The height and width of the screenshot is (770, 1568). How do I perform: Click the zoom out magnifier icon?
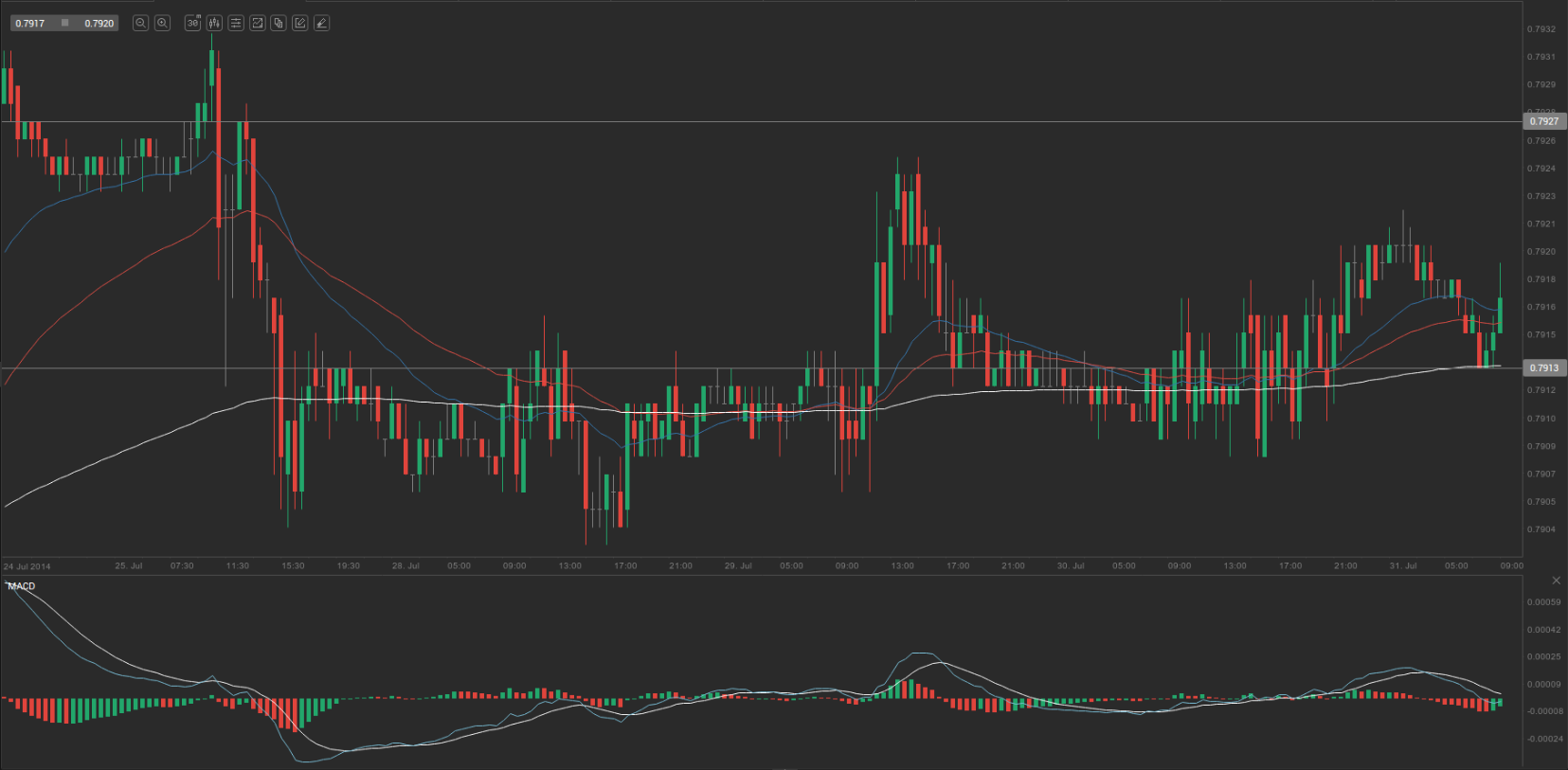(140, 23)
